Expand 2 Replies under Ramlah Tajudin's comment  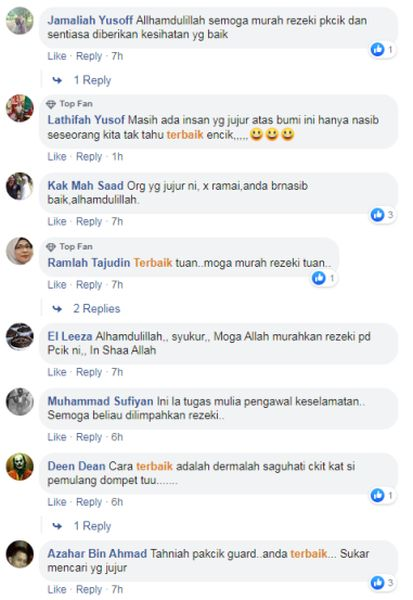point(96,309)
